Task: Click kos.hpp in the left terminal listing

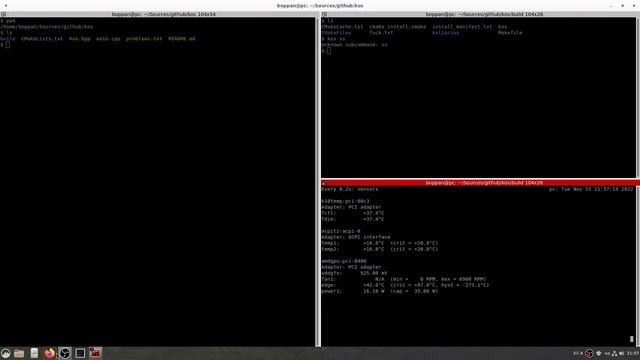Action: [x=80, y=39]
